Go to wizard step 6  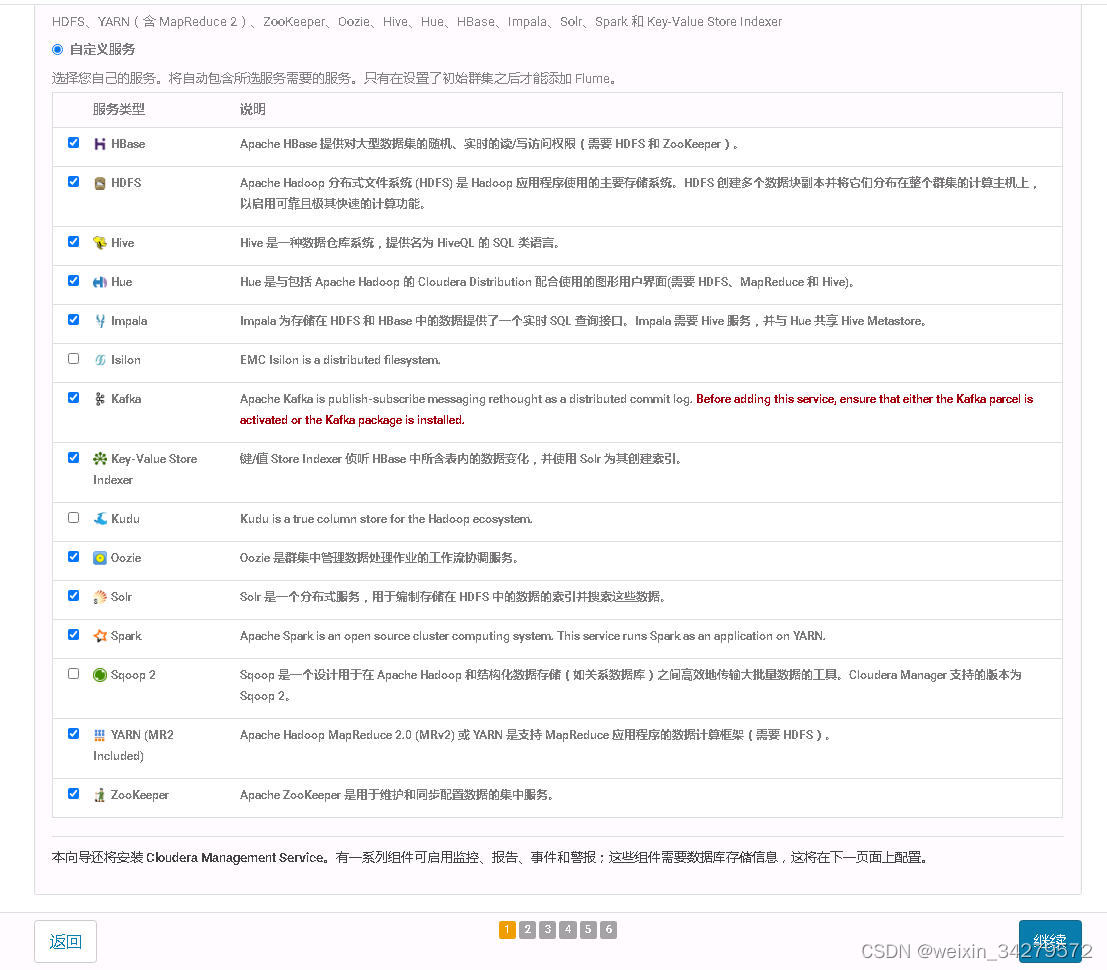609,930
